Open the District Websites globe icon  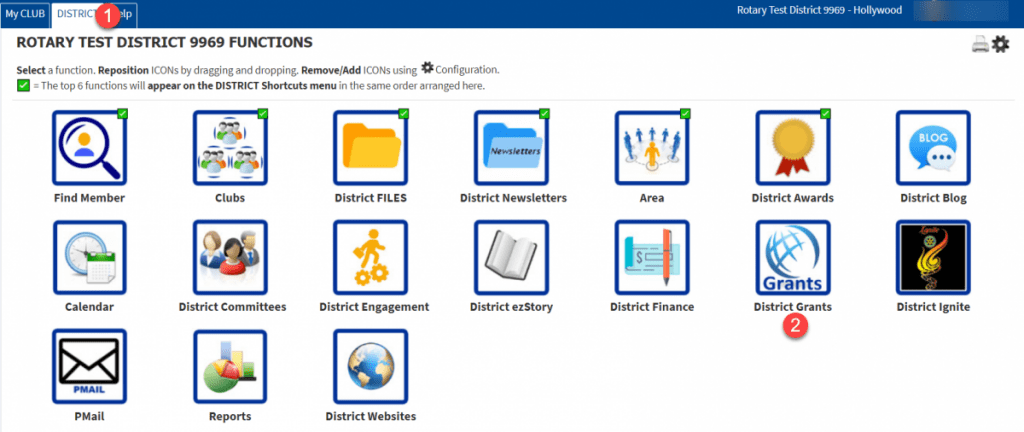pyautogui.click(x=370, y=366)
